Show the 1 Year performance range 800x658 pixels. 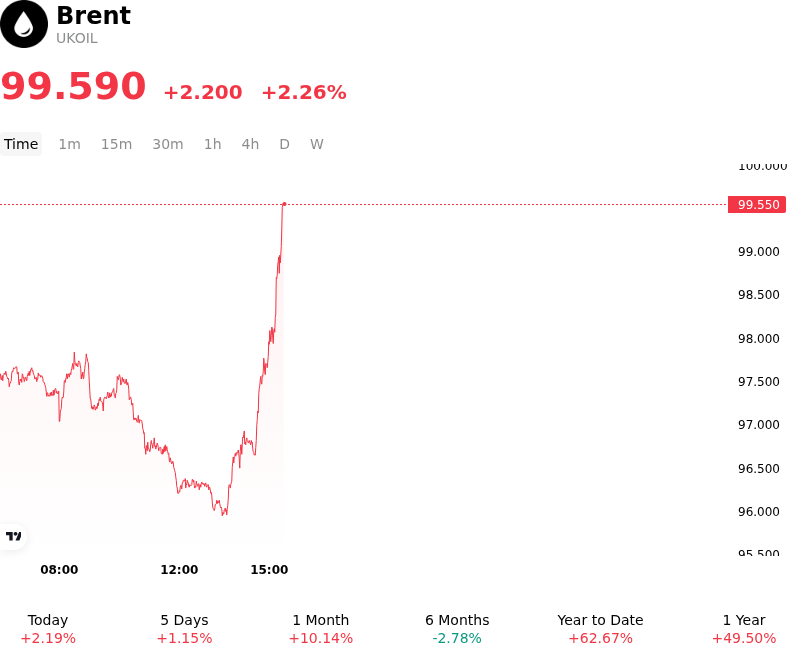[744, 629]
